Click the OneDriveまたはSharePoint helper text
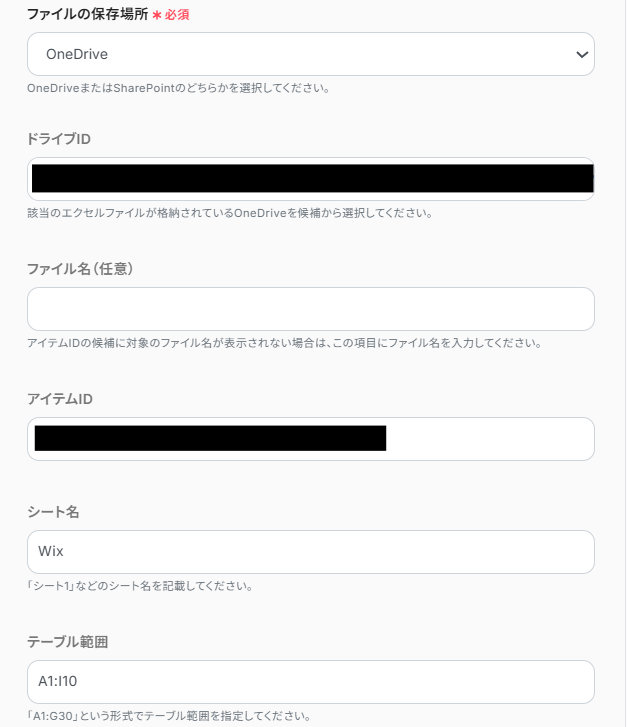Viewport: 637px width, 727px height. point(178,87)
